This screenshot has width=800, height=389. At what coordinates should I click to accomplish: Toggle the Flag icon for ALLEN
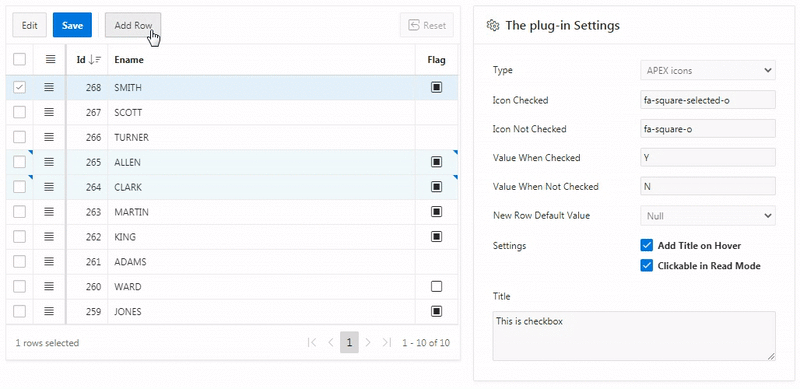[436, 162]
